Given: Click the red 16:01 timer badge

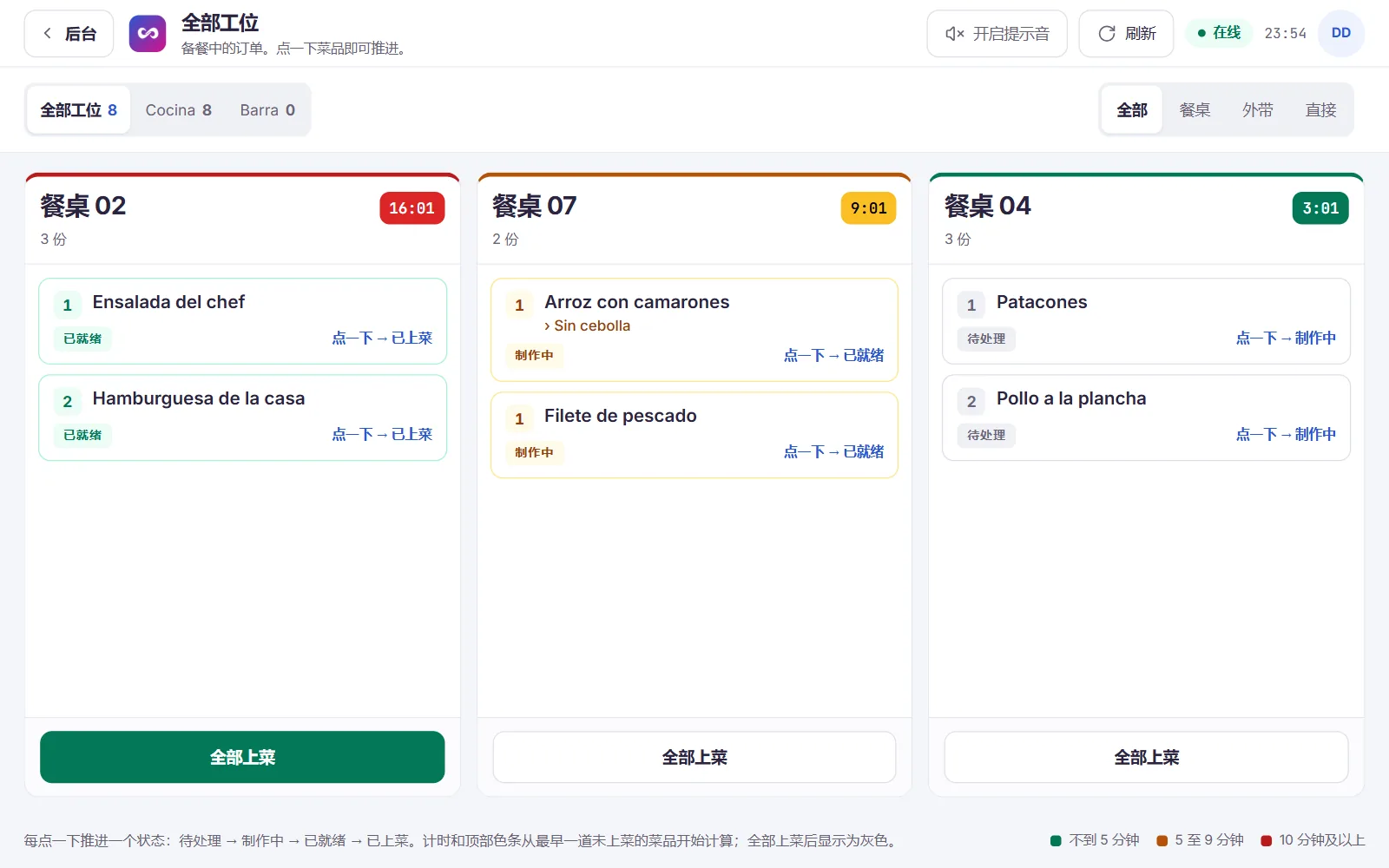Looking at the screenshot, I should pos(412,208).
